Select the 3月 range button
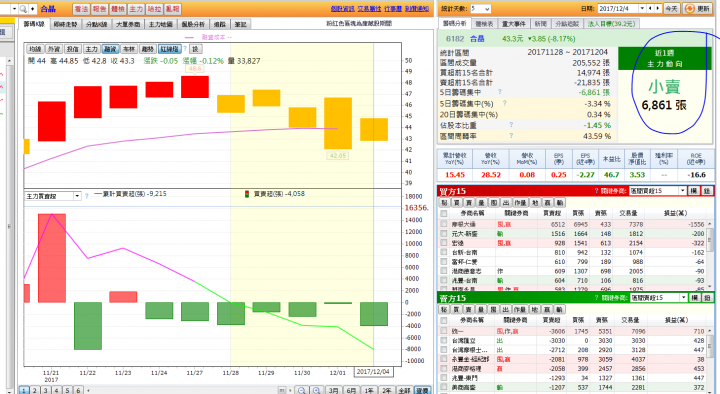This screenshot has height=394, width=720. (x=333, y=390)
